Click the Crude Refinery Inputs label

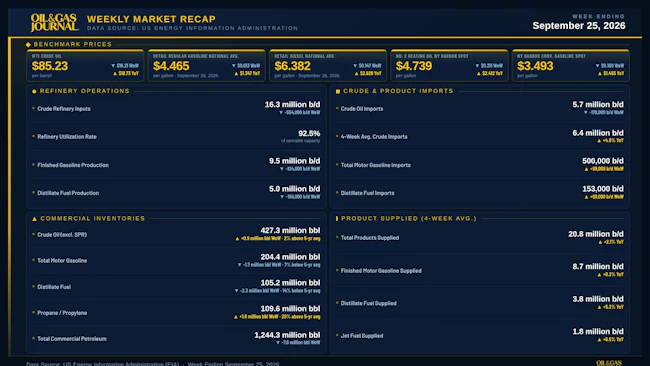click(x=64, y=109)
